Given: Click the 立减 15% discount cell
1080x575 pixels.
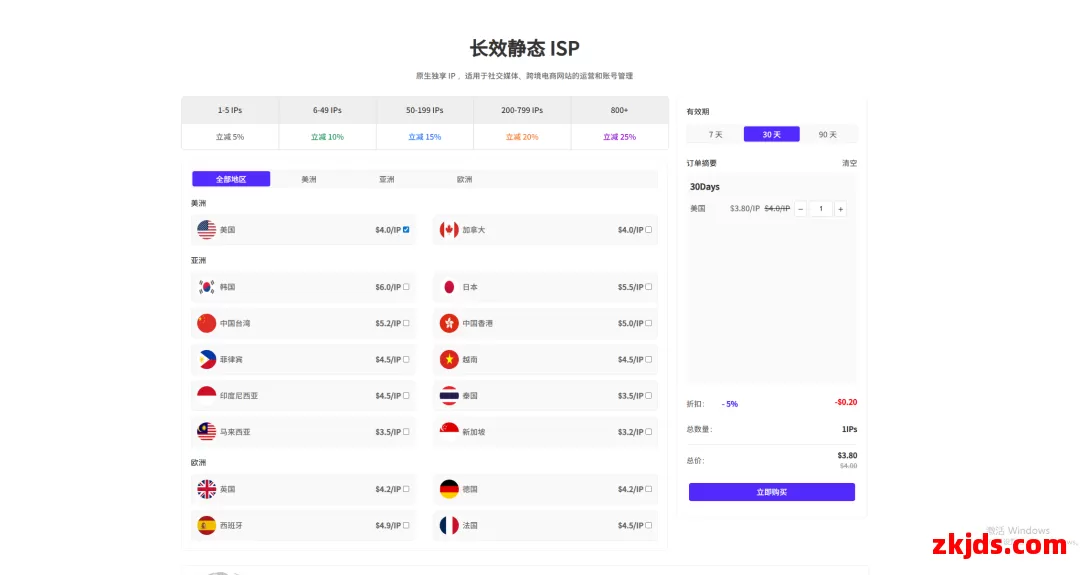Looking at the screenshot, I should point(424,136).
